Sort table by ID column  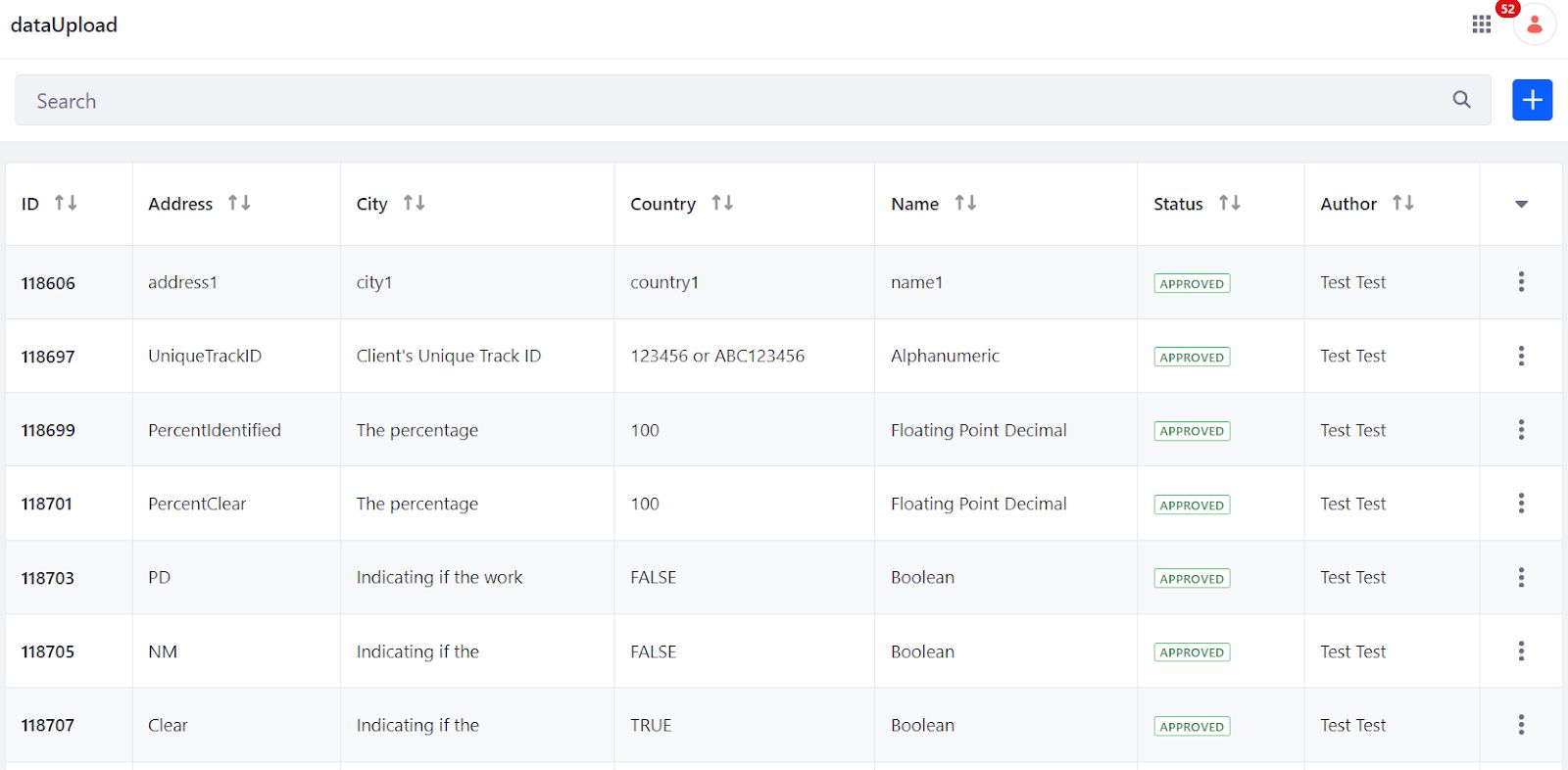tap(66, 203)
